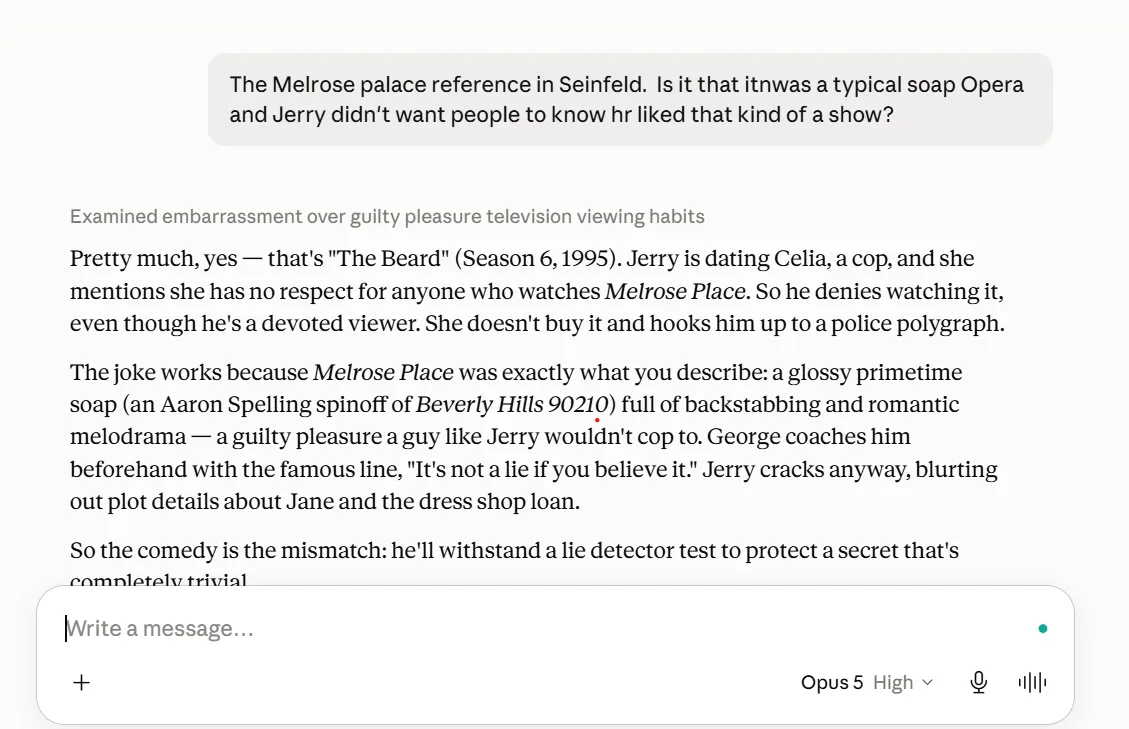The image size is (1129, 729).
Task: Click the paragraph starting 'The joke works because'
Action: pyautogui.click(x=534, y=437)
